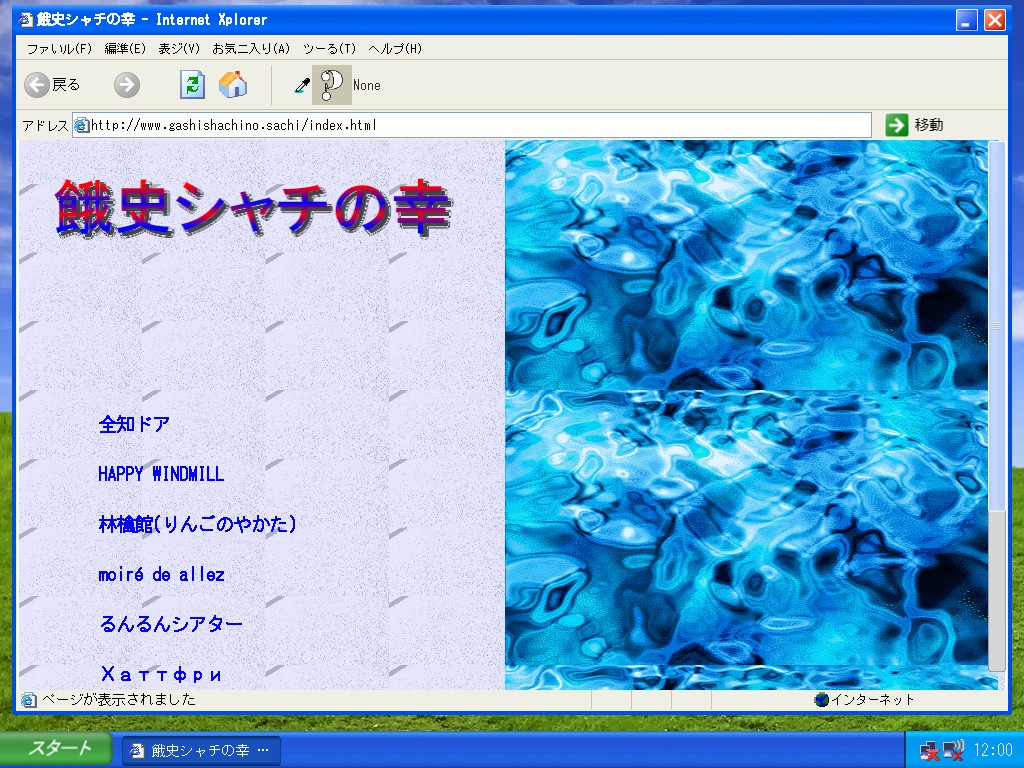Follow the HAPPY WINDMILL link
This screenshot has height=768, width=1024.
pyautogui.click(x=161, y=474)
